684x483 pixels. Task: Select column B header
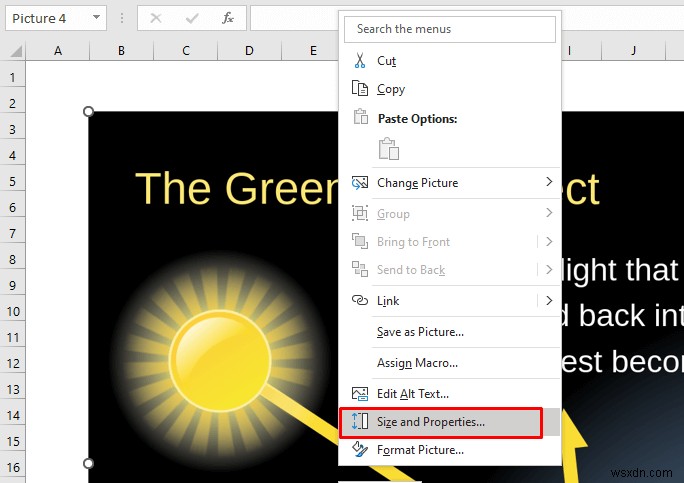click(121, 51)
